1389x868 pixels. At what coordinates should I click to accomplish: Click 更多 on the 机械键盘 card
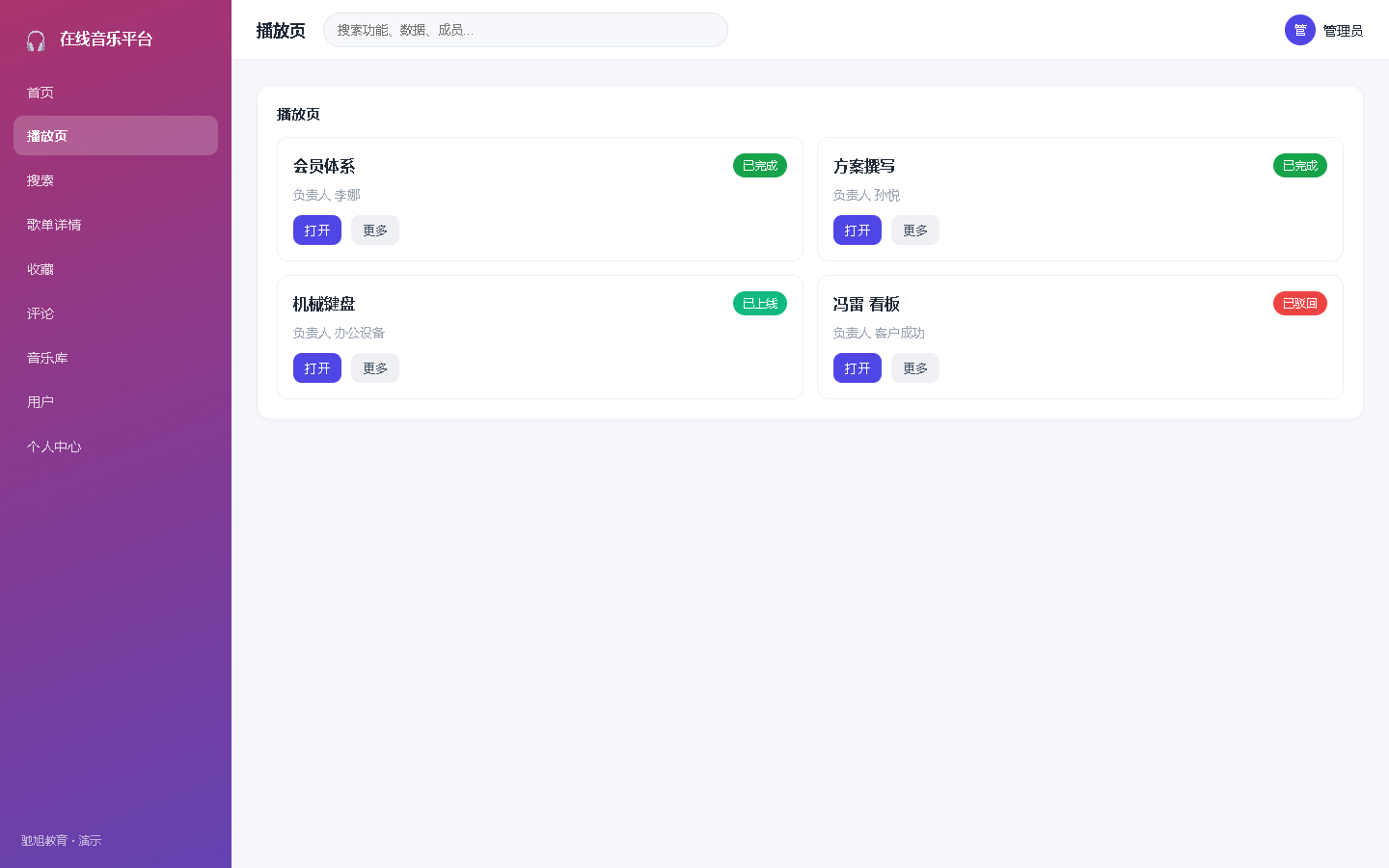pos(375,368)
